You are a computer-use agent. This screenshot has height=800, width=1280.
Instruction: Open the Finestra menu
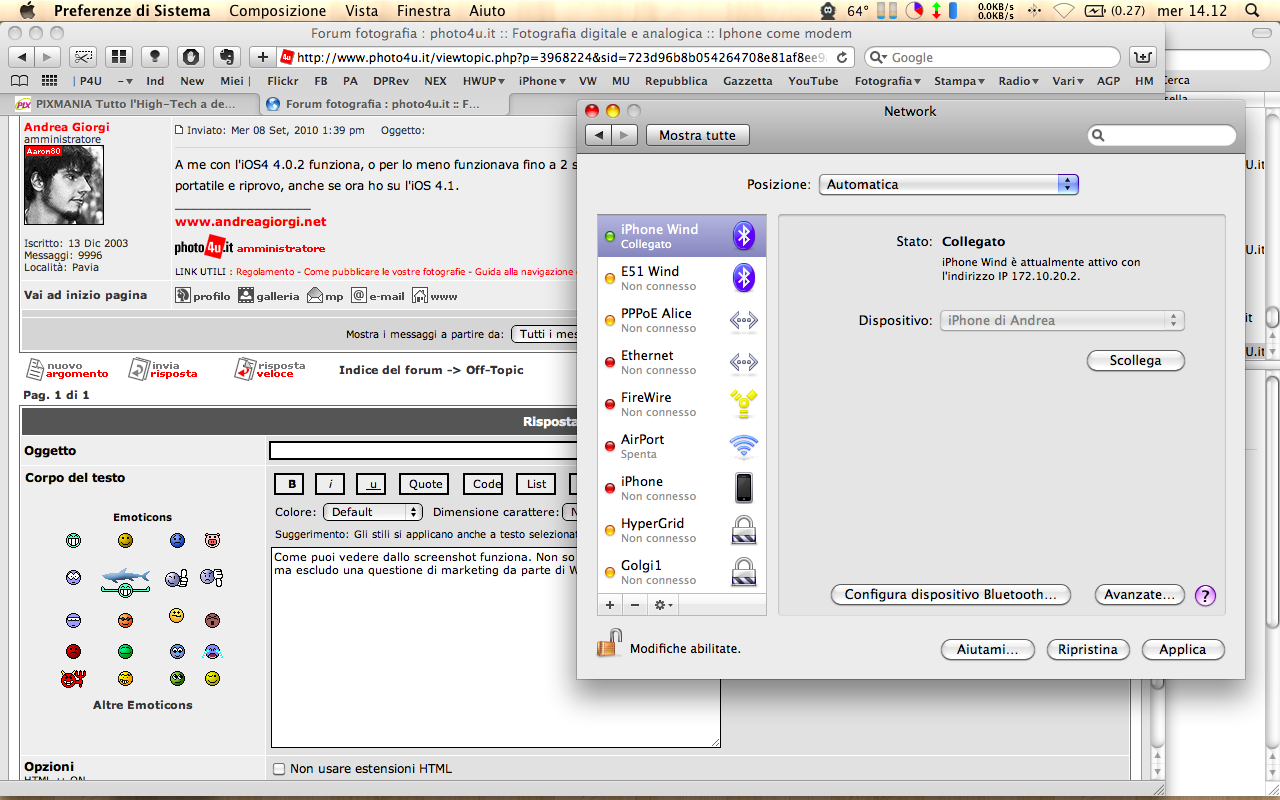click(423, 11)
